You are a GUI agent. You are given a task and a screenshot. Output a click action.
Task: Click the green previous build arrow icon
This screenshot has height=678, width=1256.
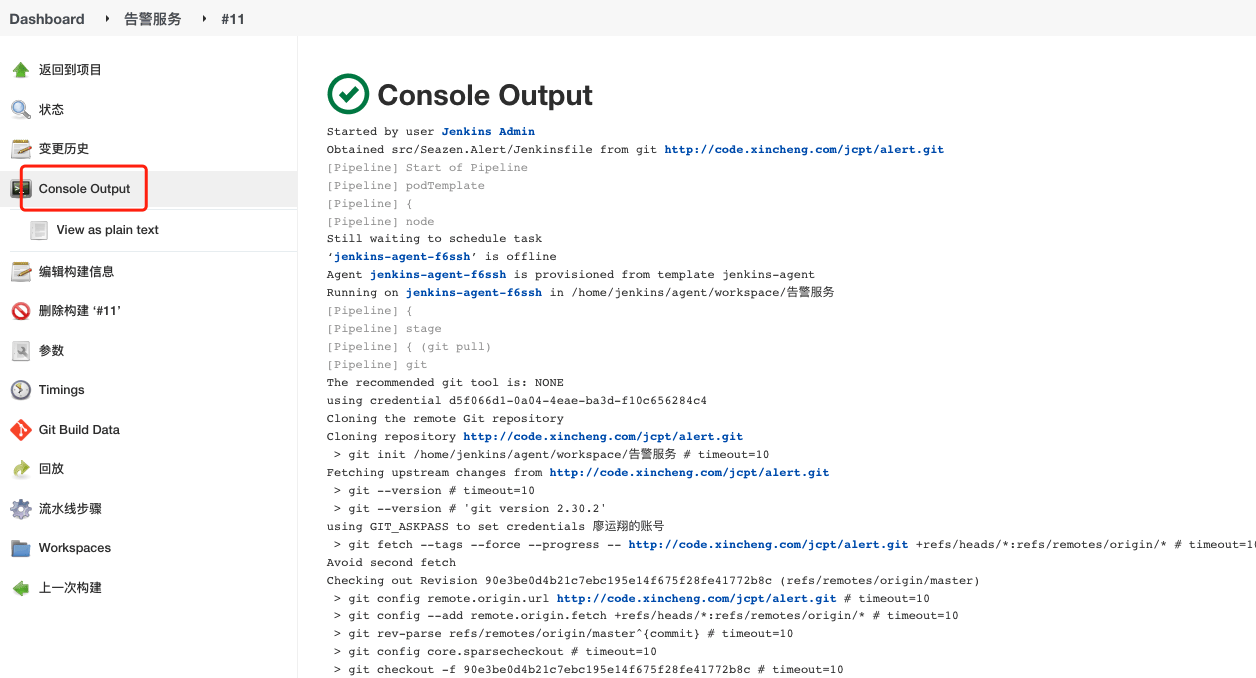pyautogui.click(x=20, y=588)
